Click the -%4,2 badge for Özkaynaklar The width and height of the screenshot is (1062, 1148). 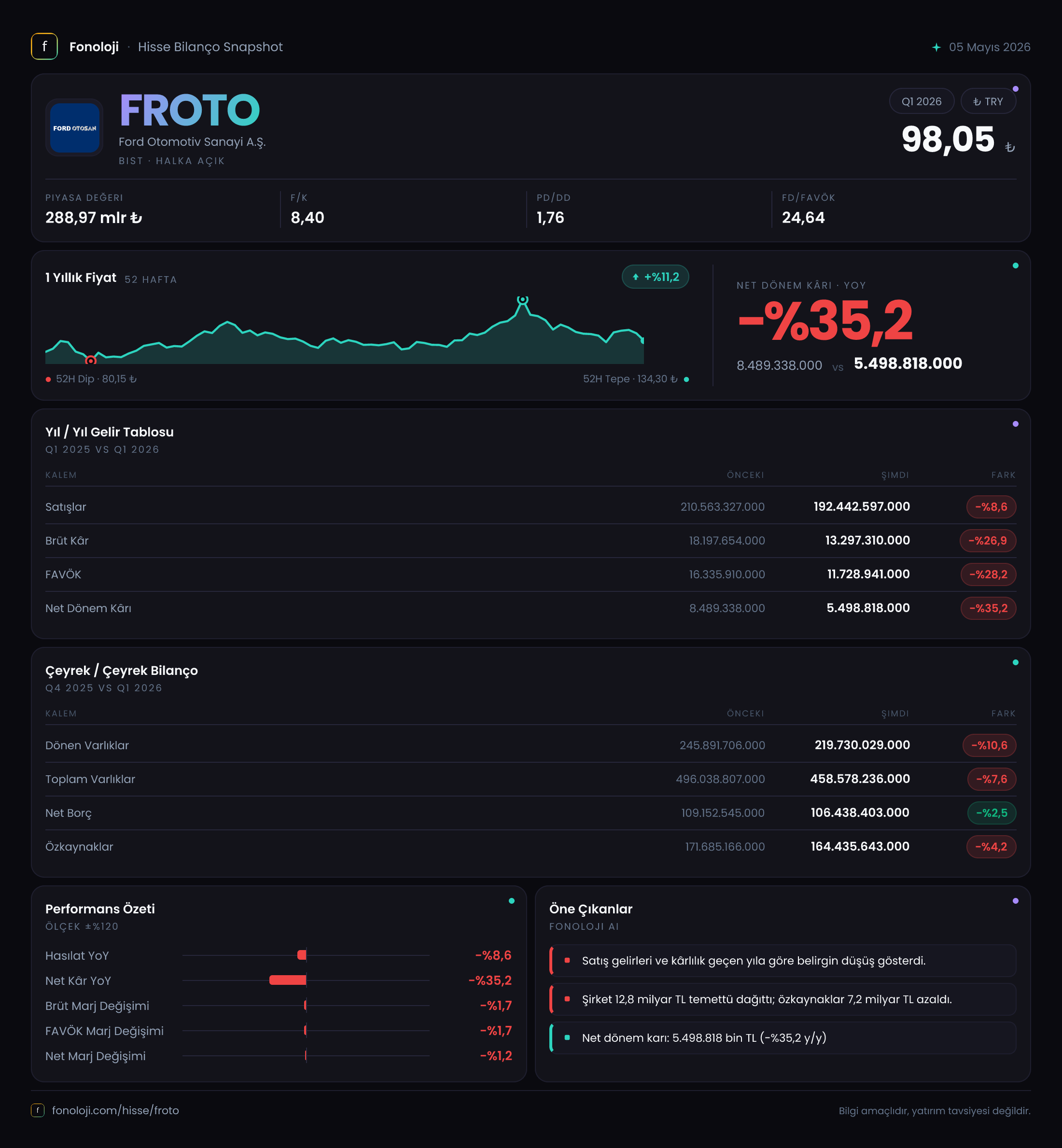991,847
